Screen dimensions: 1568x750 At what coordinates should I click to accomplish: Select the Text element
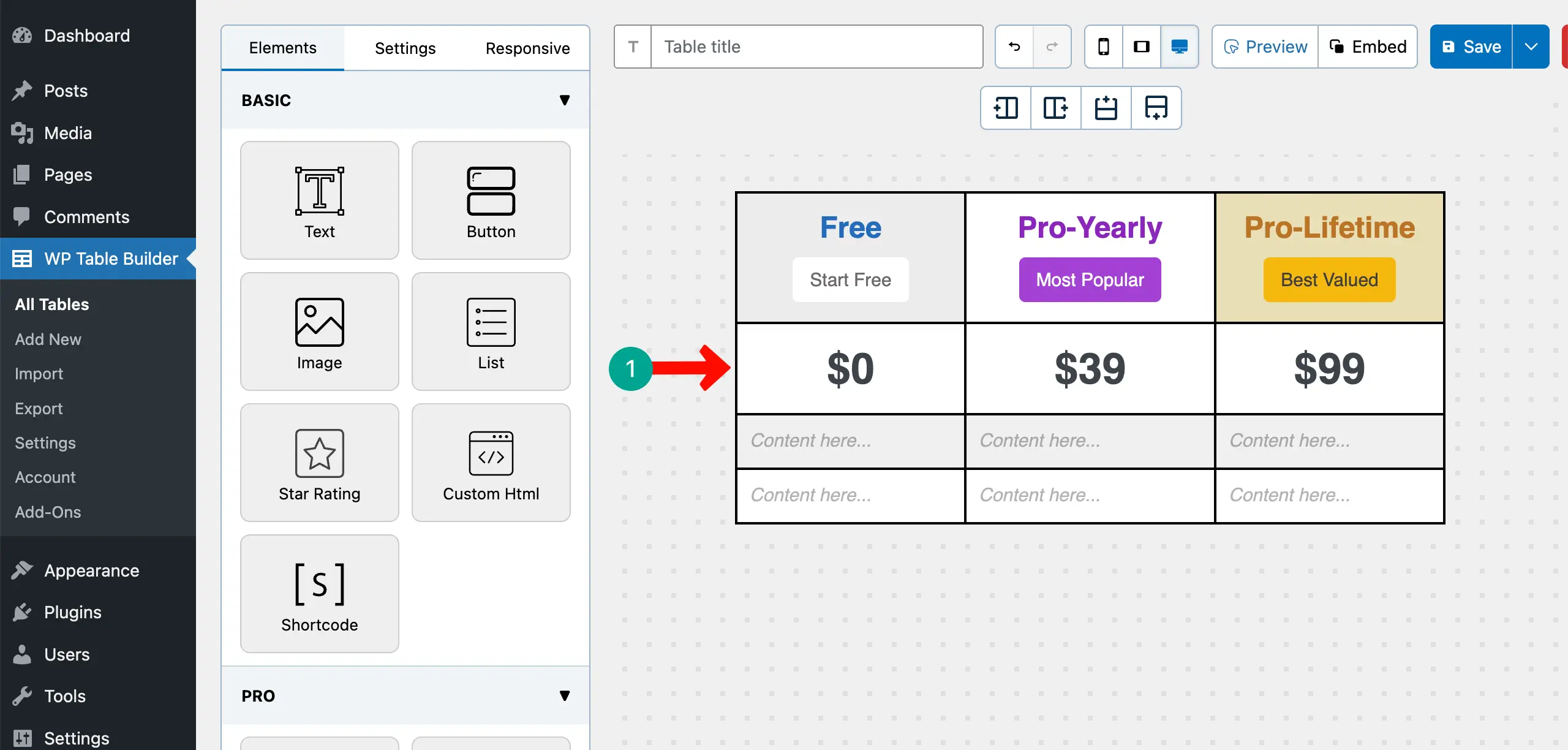(x=319, y=200)
